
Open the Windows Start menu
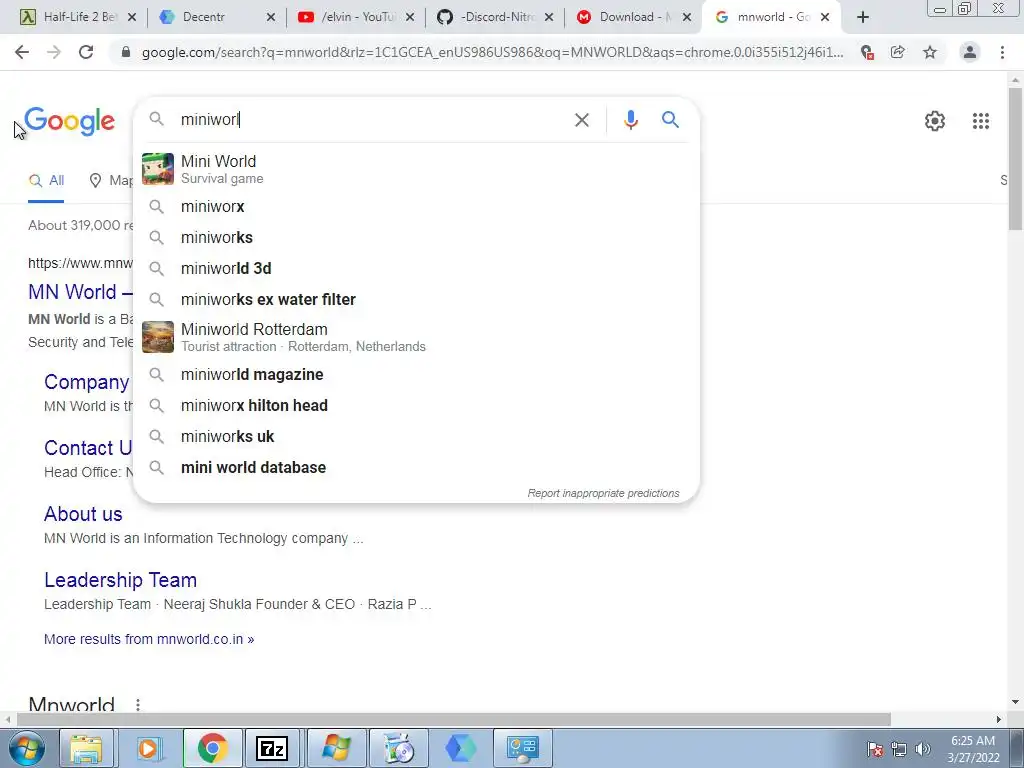click(27, 748)
